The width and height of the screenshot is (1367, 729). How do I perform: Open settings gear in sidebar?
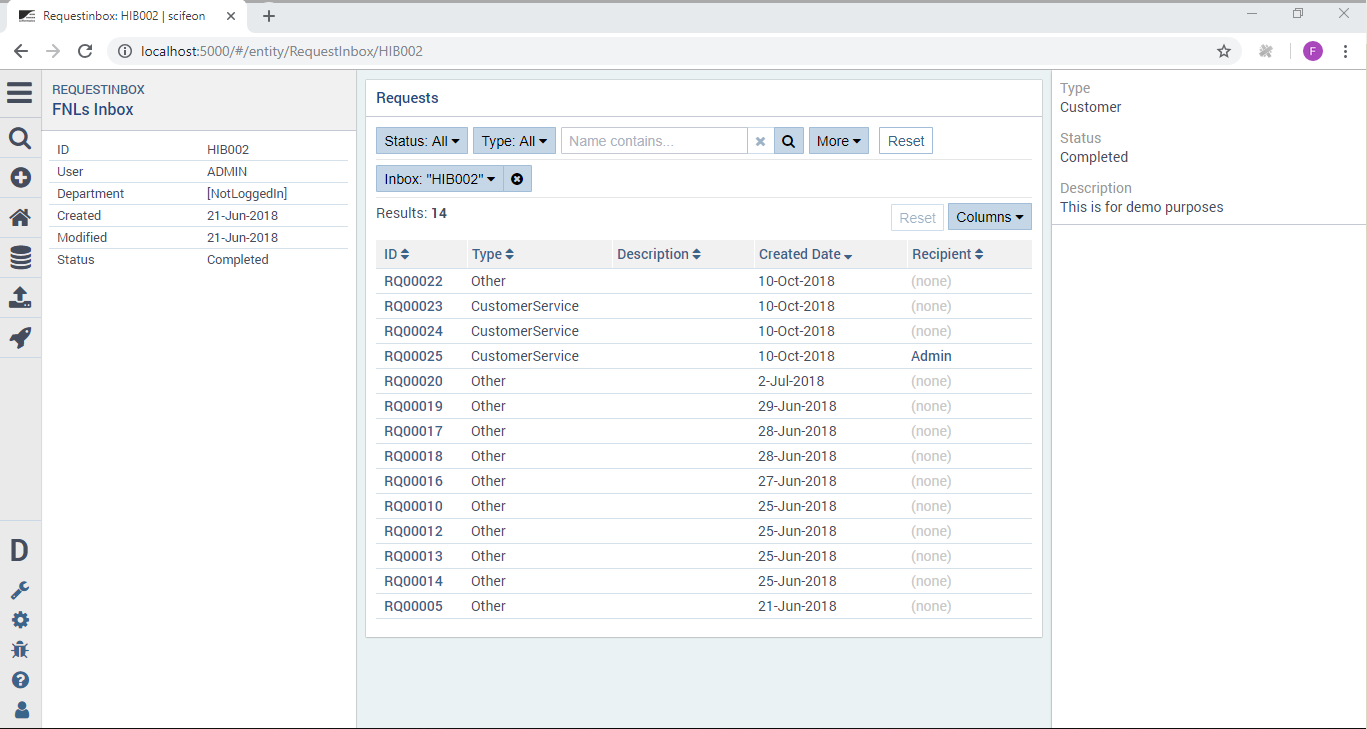[x=20, y=620]
